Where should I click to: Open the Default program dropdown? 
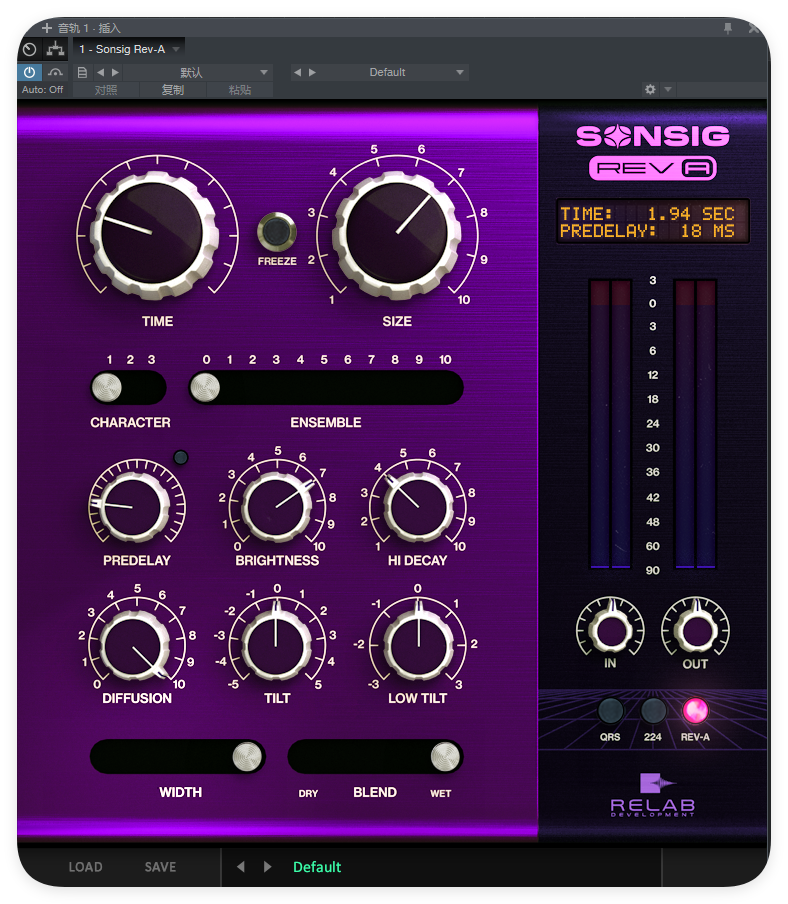tap(392, 72)
